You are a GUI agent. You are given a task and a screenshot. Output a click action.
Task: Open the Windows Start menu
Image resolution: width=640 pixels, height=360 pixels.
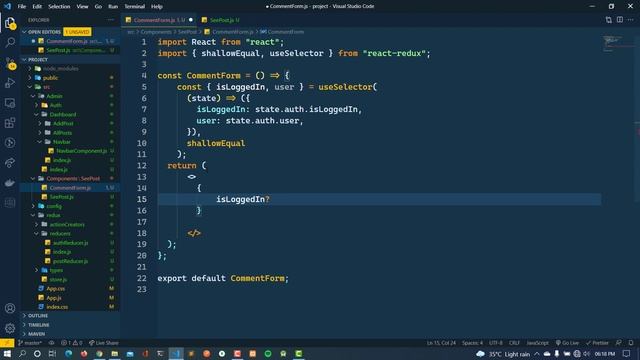7,353
